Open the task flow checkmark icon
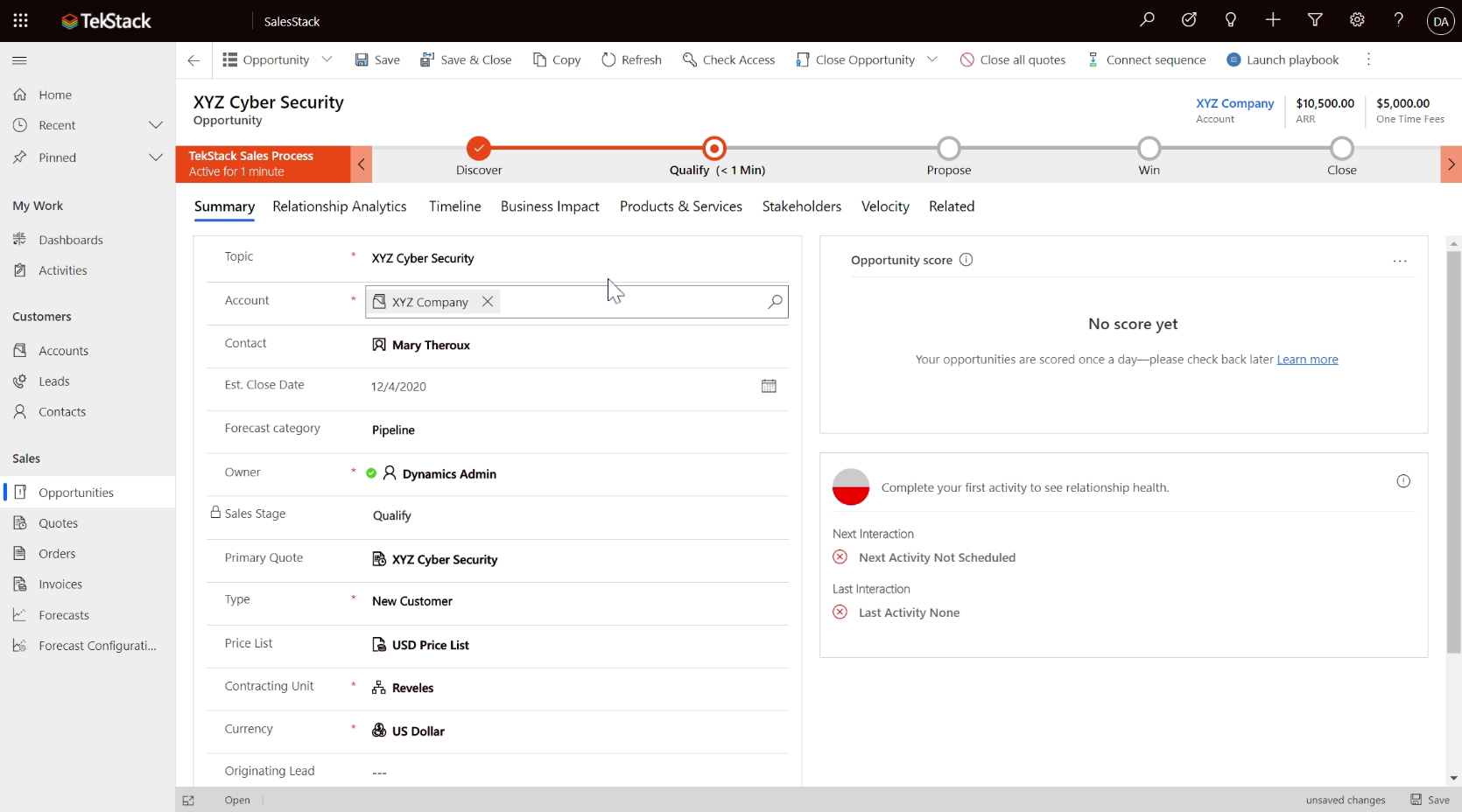The height and width of the screenshot is (812, 1462). 1189,19
